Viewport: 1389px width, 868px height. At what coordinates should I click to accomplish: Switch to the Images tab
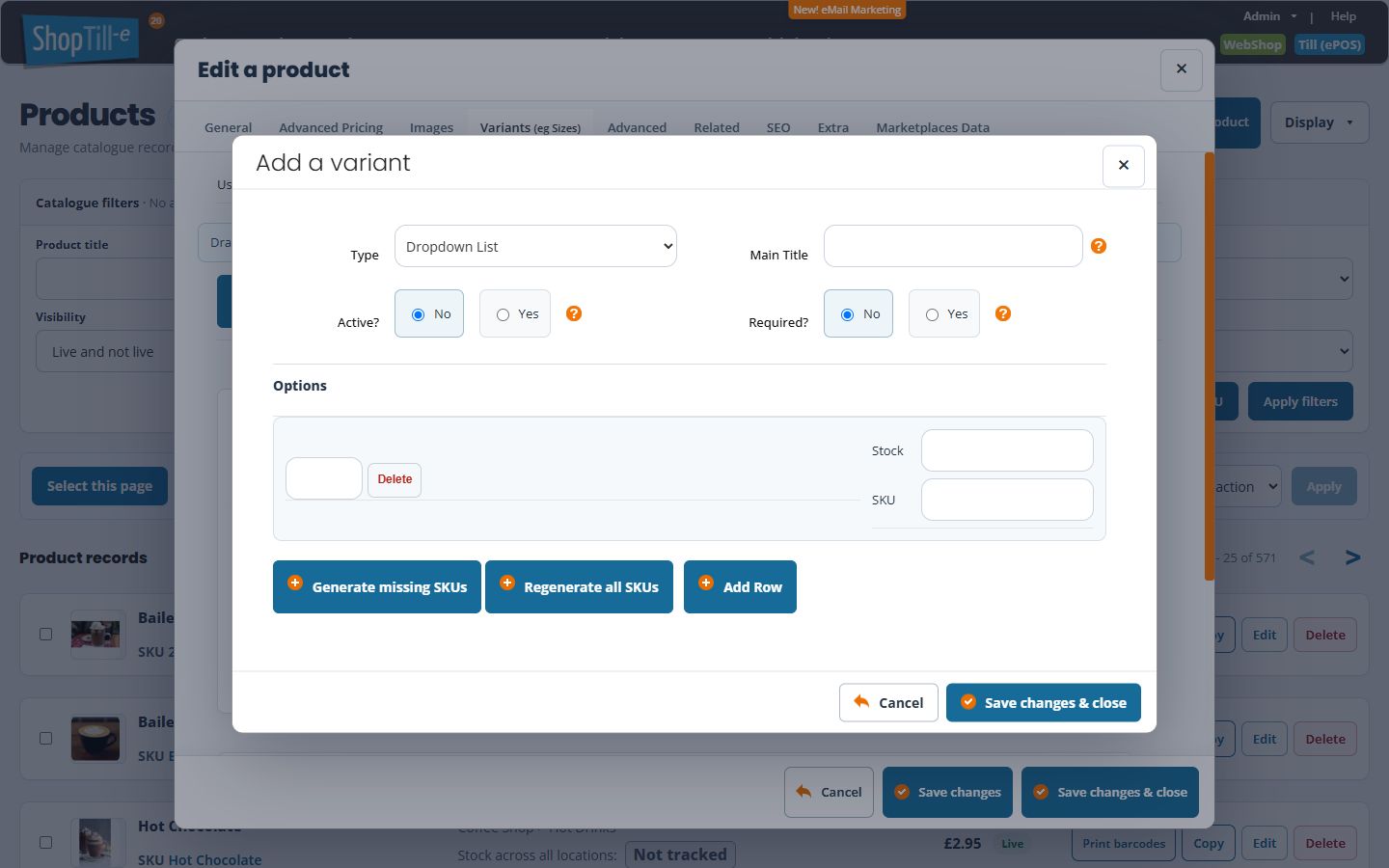point(431,127)
